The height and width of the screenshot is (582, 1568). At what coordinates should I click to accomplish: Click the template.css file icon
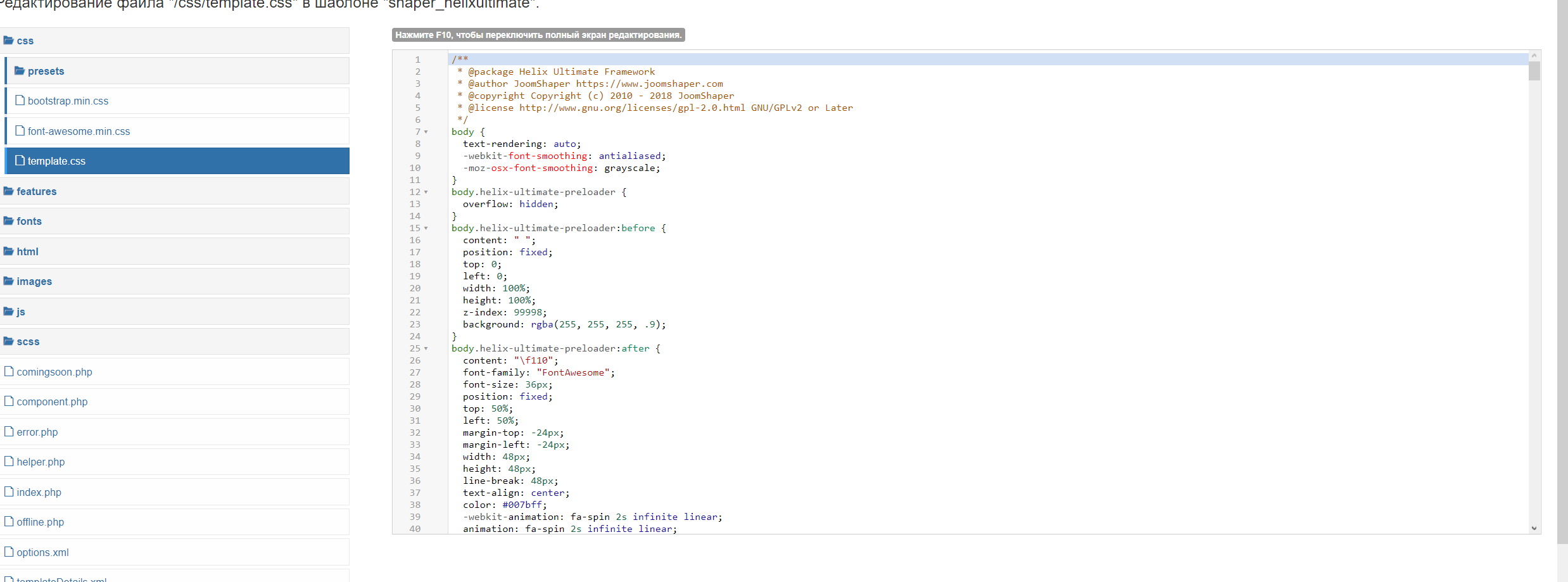point(20,161)
